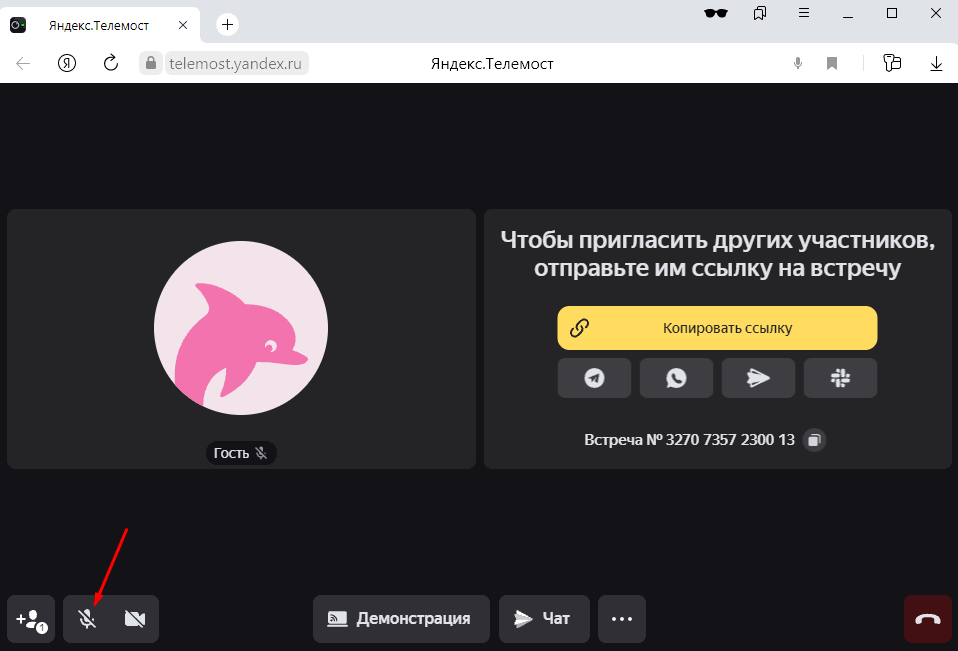Open the Yandex home page button
Viewport: 958px width, 651px height.
pyautogui.click(x=67, y=63)
